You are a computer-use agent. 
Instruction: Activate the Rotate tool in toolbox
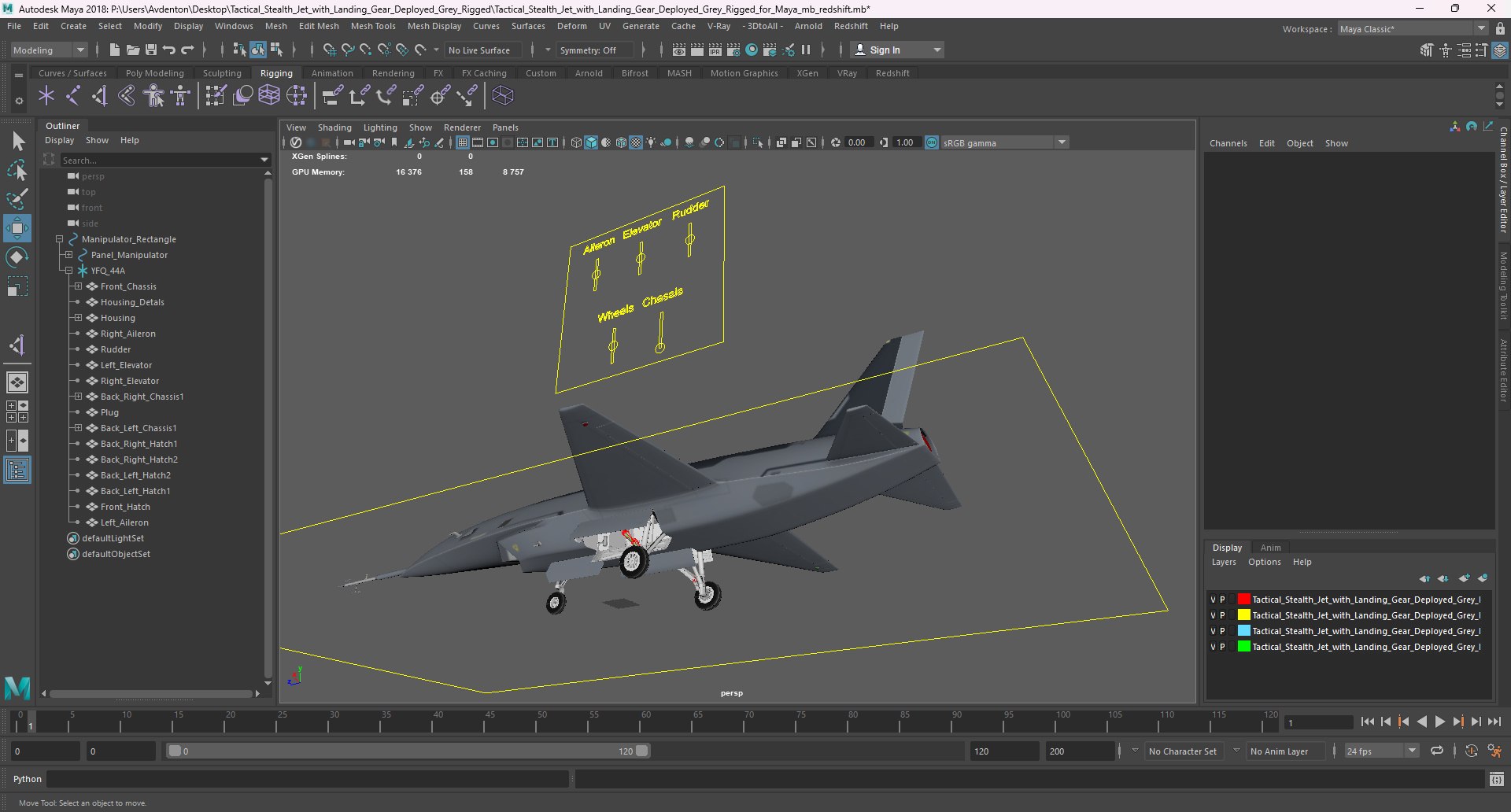click(17, 257)
